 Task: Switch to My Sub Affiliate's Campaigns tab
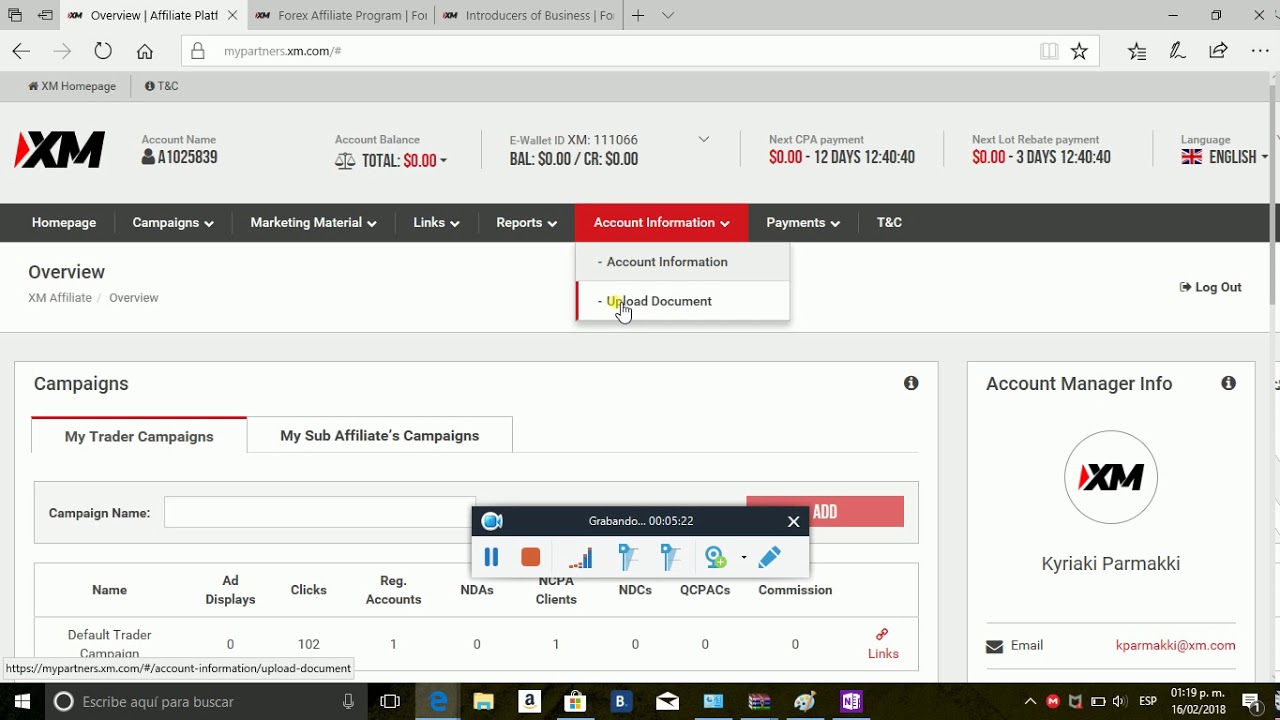[x=380, y=435]
